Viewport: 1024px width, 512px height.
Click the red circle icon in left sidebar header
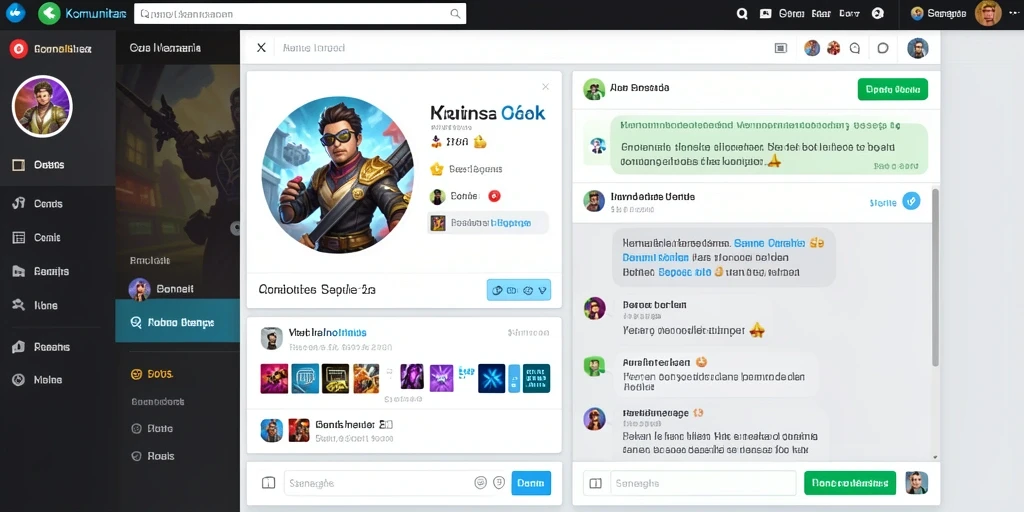18,48
